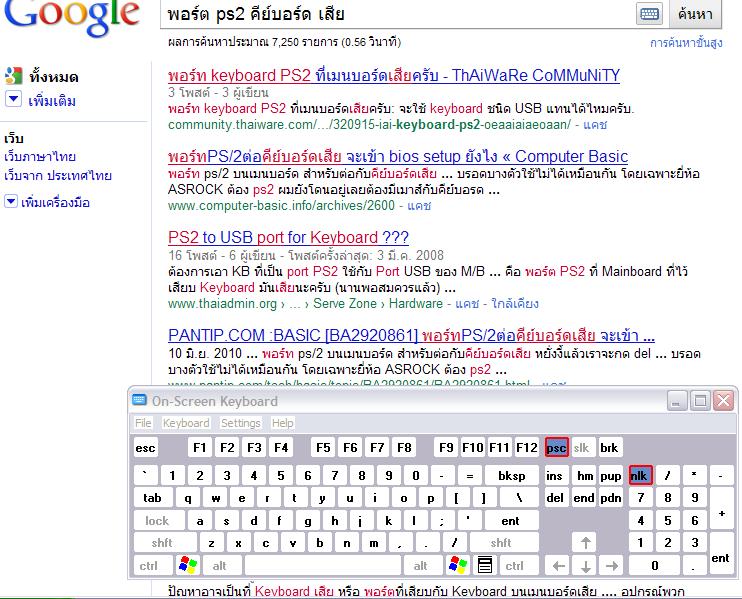Click the application menu key icon
The height and width of the screenshot is (599, 742).
(485, 565)
